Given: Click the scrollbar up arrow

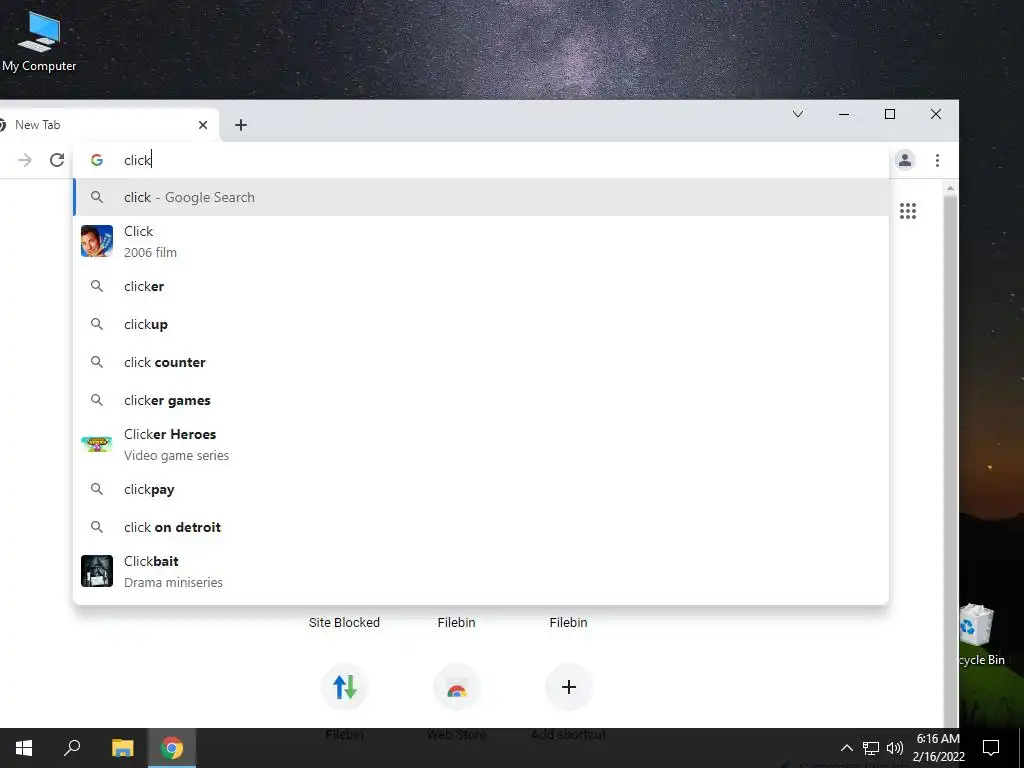Looking at the screenshot, I should [x=950, y=189].
